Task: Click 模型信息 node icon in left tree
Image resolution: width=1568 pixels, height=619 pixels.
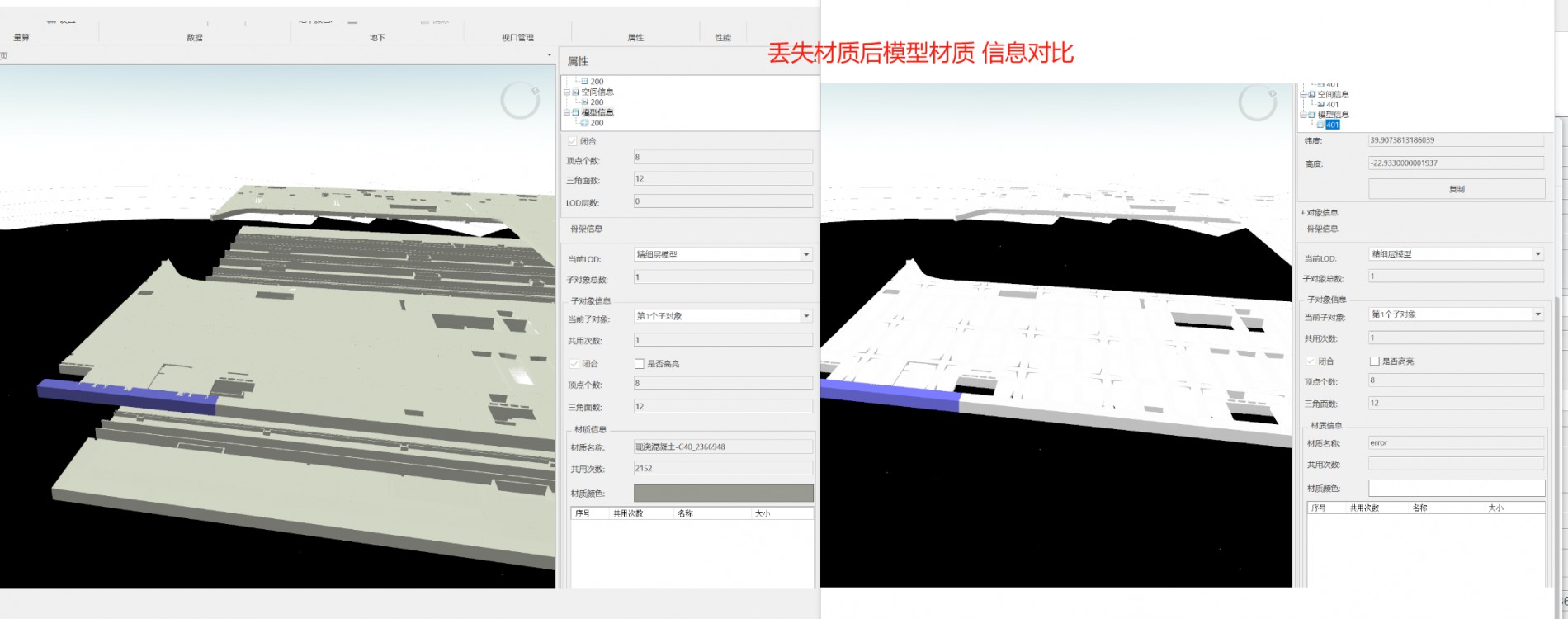Action: pos(576,112)
